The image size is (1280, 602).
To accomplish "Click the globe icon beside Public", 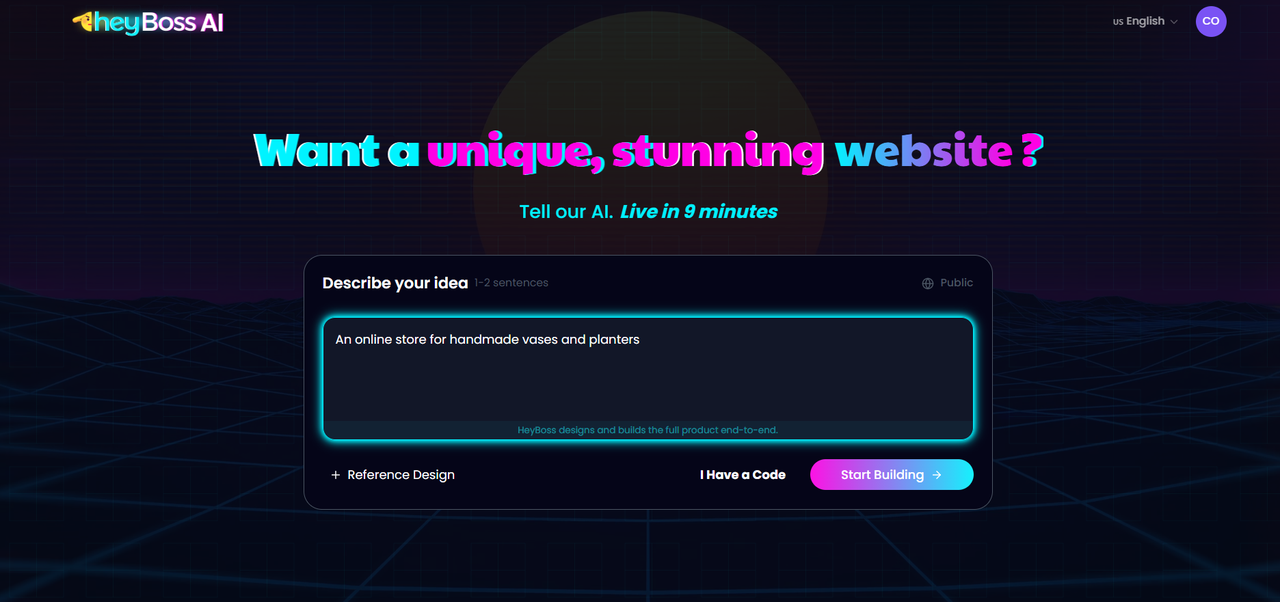I will pyautogui.click(x=928, y=283).
